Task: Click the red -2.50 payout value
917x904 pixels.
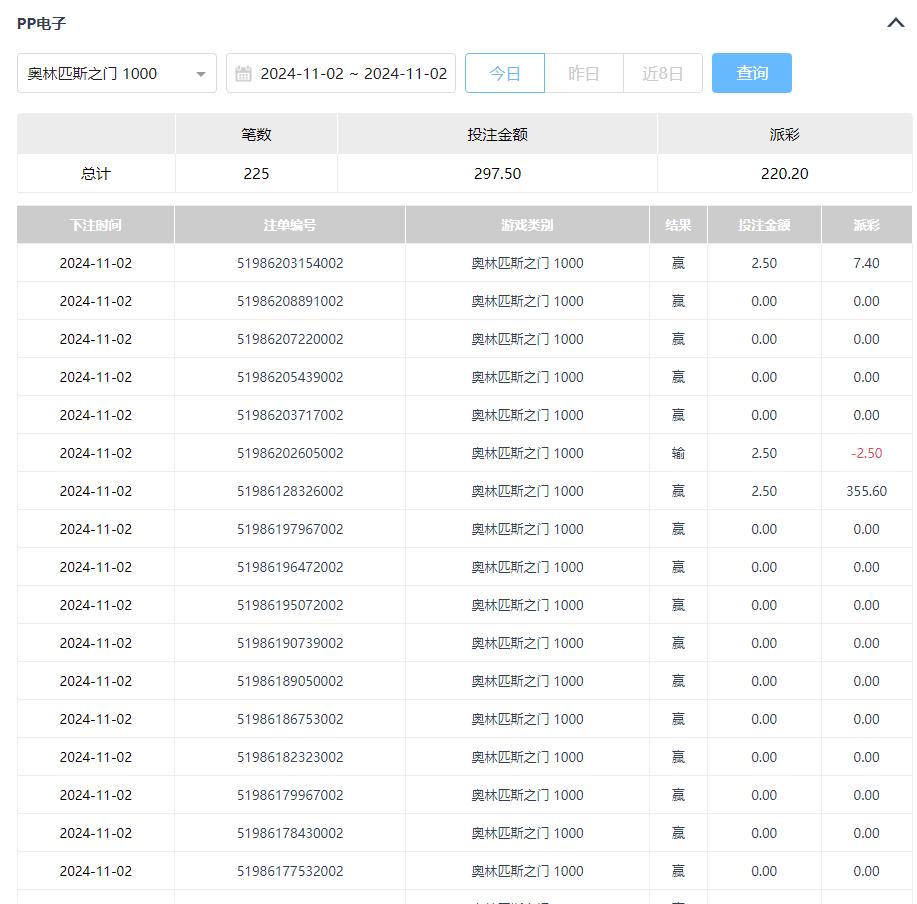Action: [866, 453]
